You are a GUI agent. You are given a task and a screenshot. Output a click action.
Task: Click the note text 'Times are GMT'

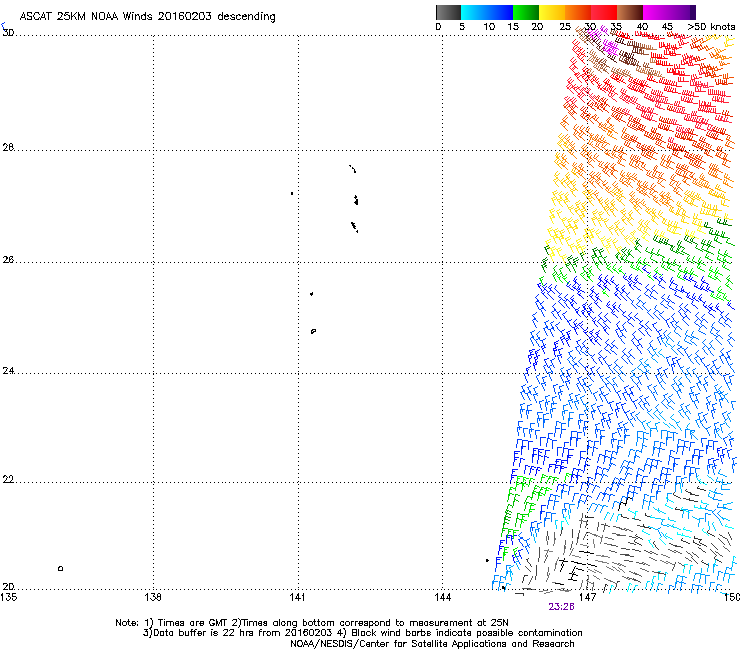pos(193,623)
